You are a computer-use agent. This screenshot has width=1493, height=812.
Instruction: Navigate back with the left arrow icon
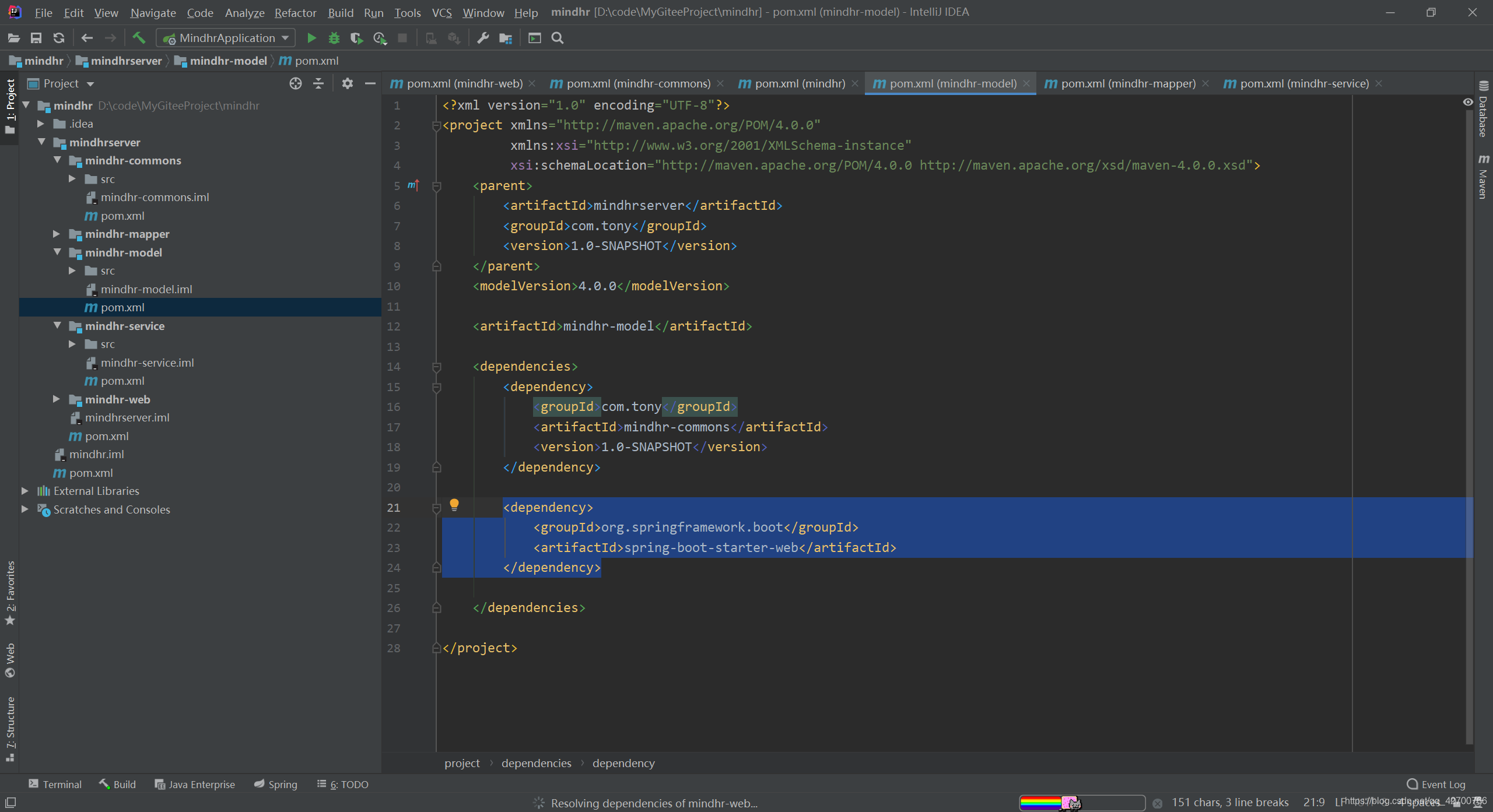pyautogui.click(x=87, y=38)
